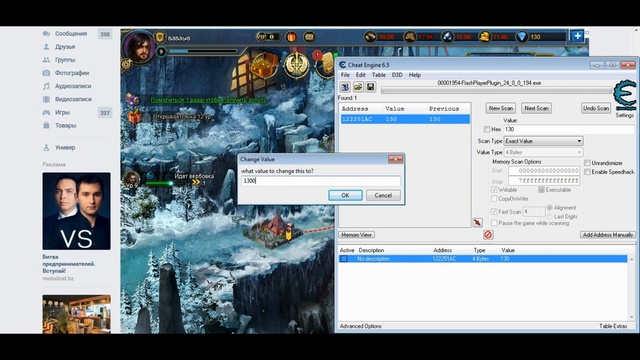This screenshot has height=360, width=640.
Task: Click the VS advertisement thumbnail
Action: [x=76, y=211]
